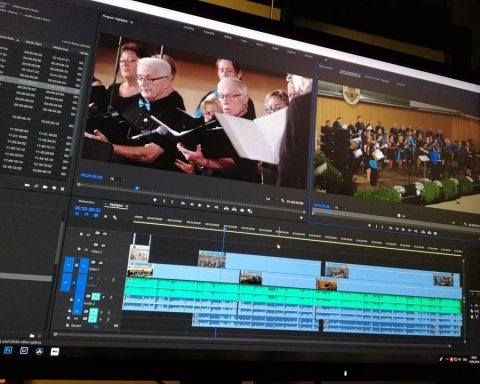Click the Mark In button
480x384 pixels.
[x=164, y=201]
